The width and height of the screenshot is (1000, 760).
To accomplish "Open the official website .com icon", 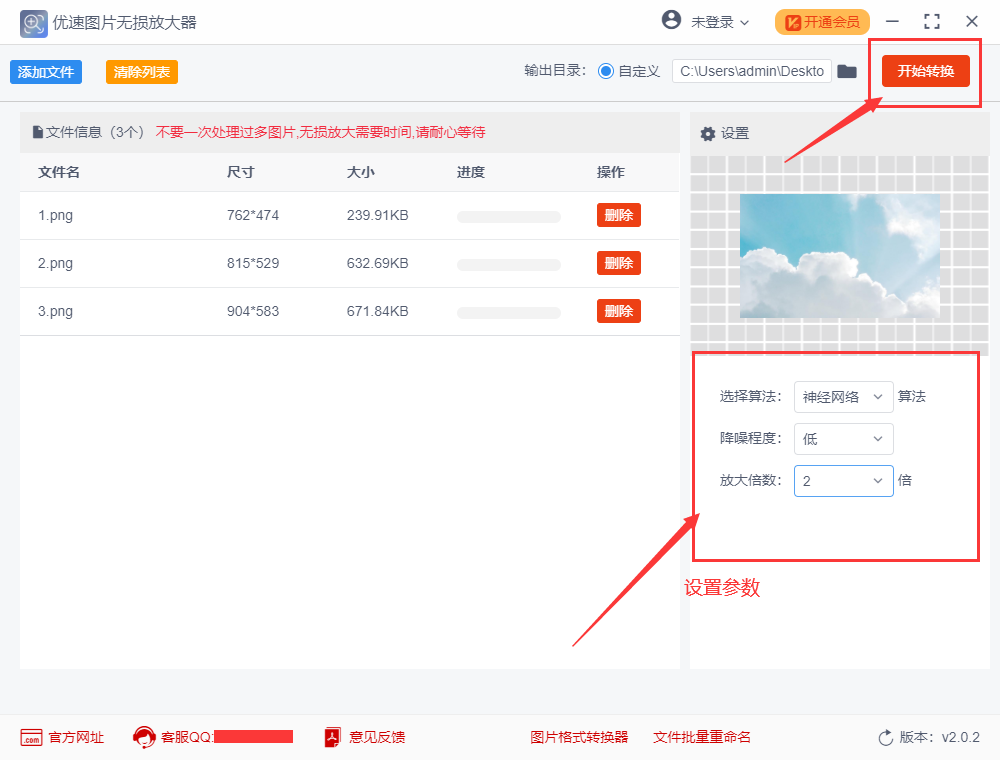I will click(x=31, y=738).
